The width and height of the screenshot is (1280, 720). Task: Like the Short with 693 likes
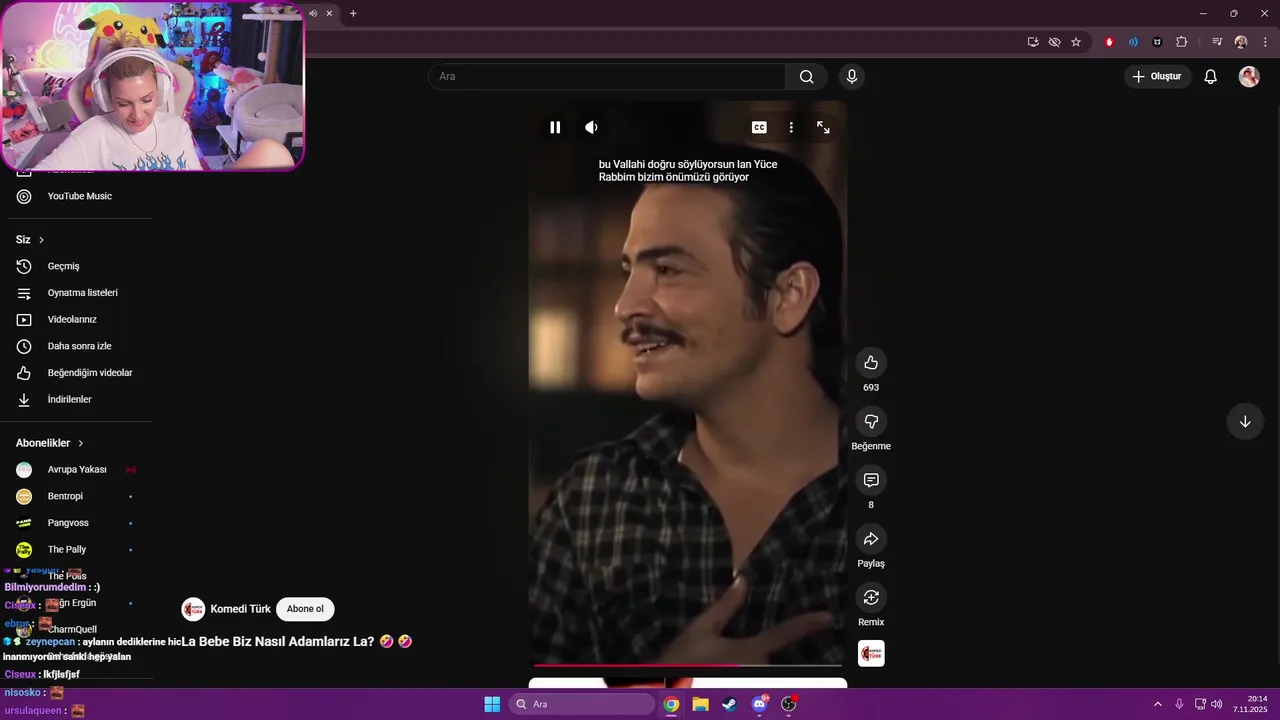coord(871,363)
